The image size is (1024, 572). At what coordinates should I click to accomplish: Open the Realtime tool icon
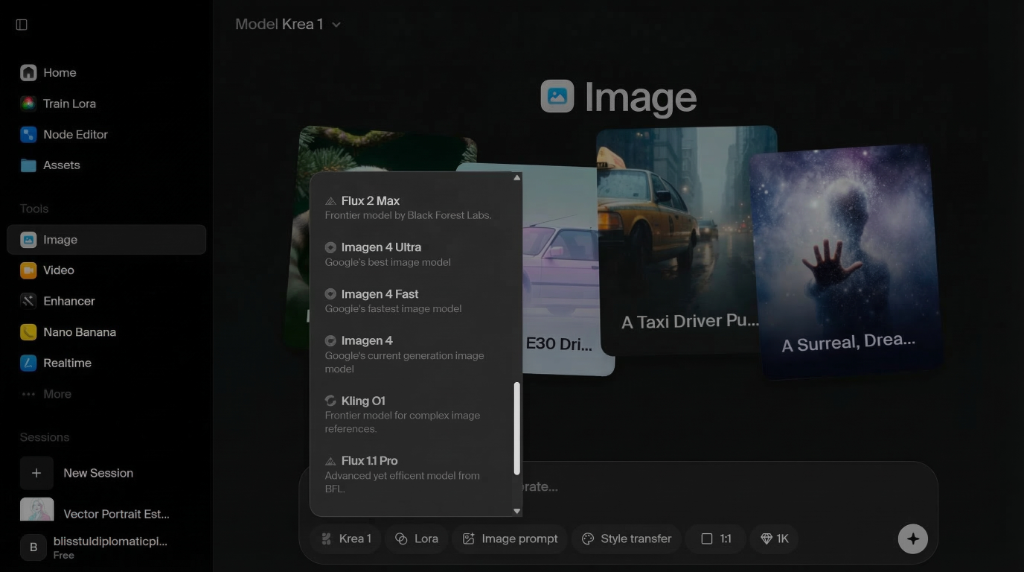(x=28, y=362)
